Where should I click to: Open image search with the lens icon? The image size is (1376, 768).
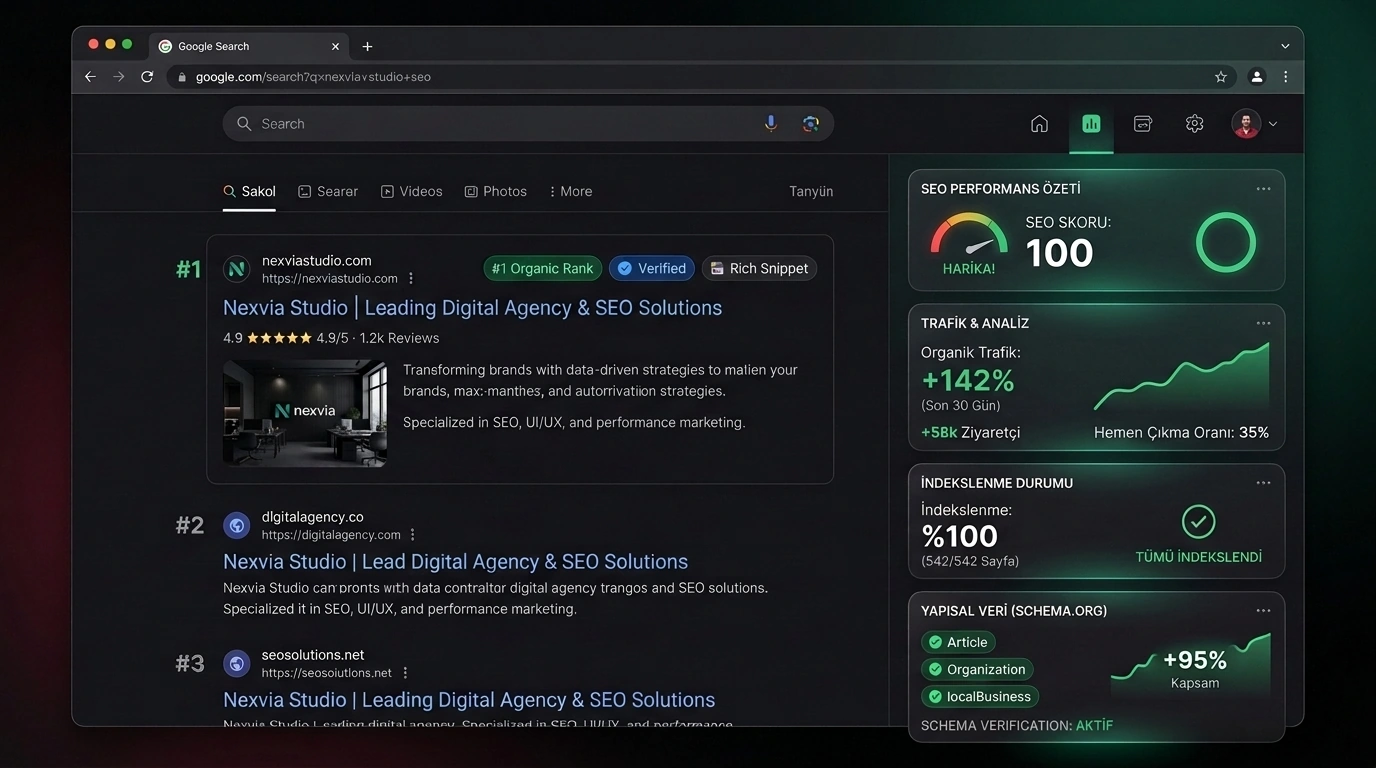pos(811,123)
